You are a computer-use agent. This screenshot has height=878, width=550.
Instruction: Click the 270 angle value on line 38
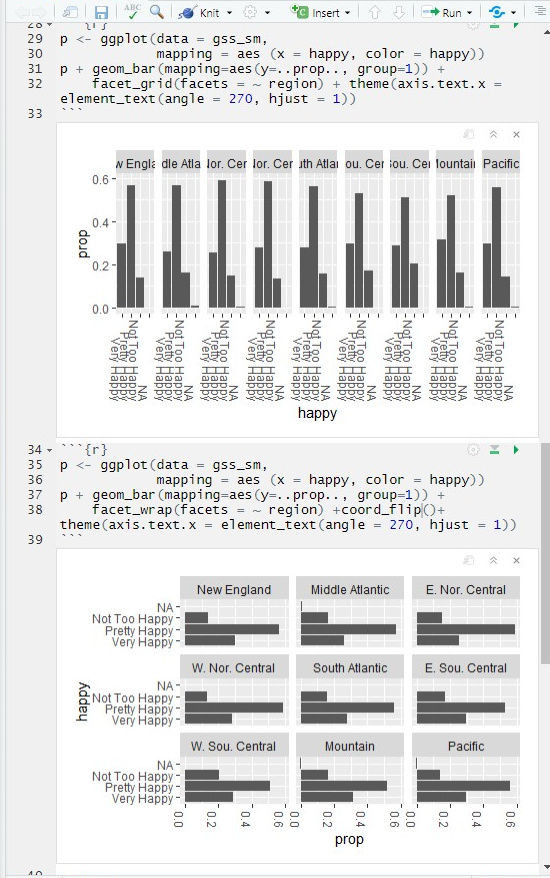[x=401, y=525]
